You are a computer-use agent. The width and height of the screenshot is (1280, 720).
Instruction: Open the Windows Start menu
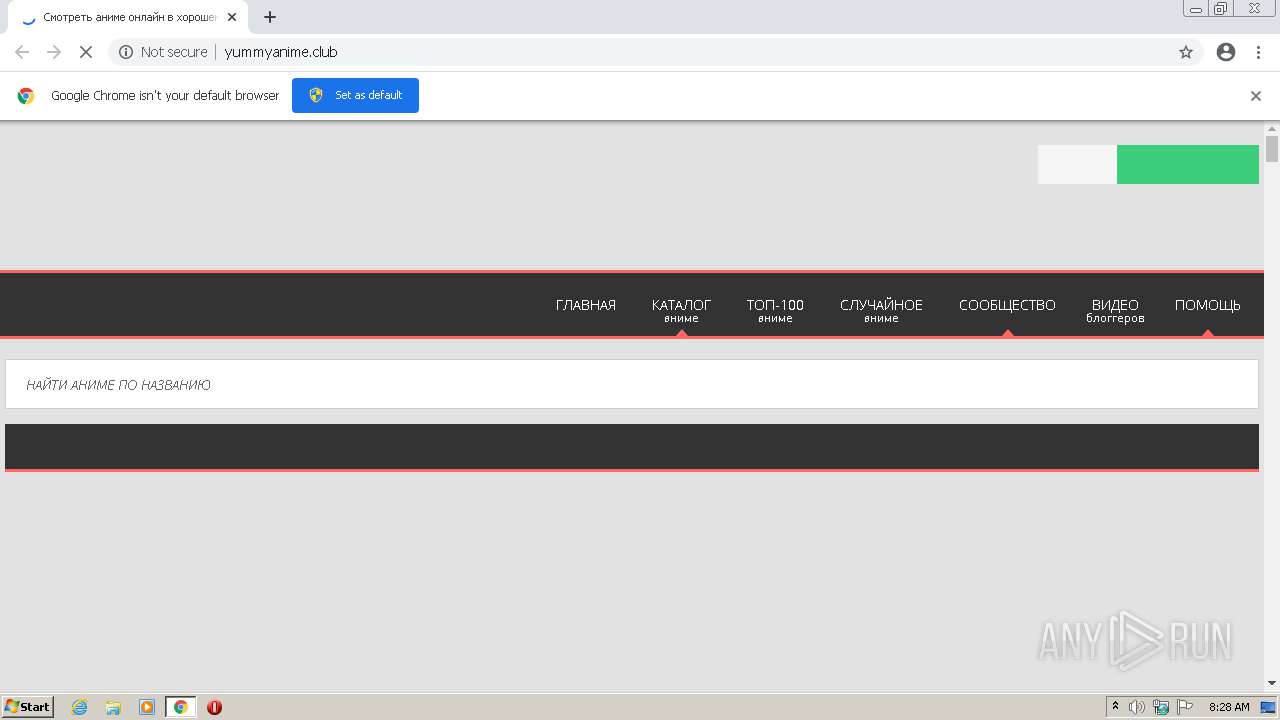27,706
